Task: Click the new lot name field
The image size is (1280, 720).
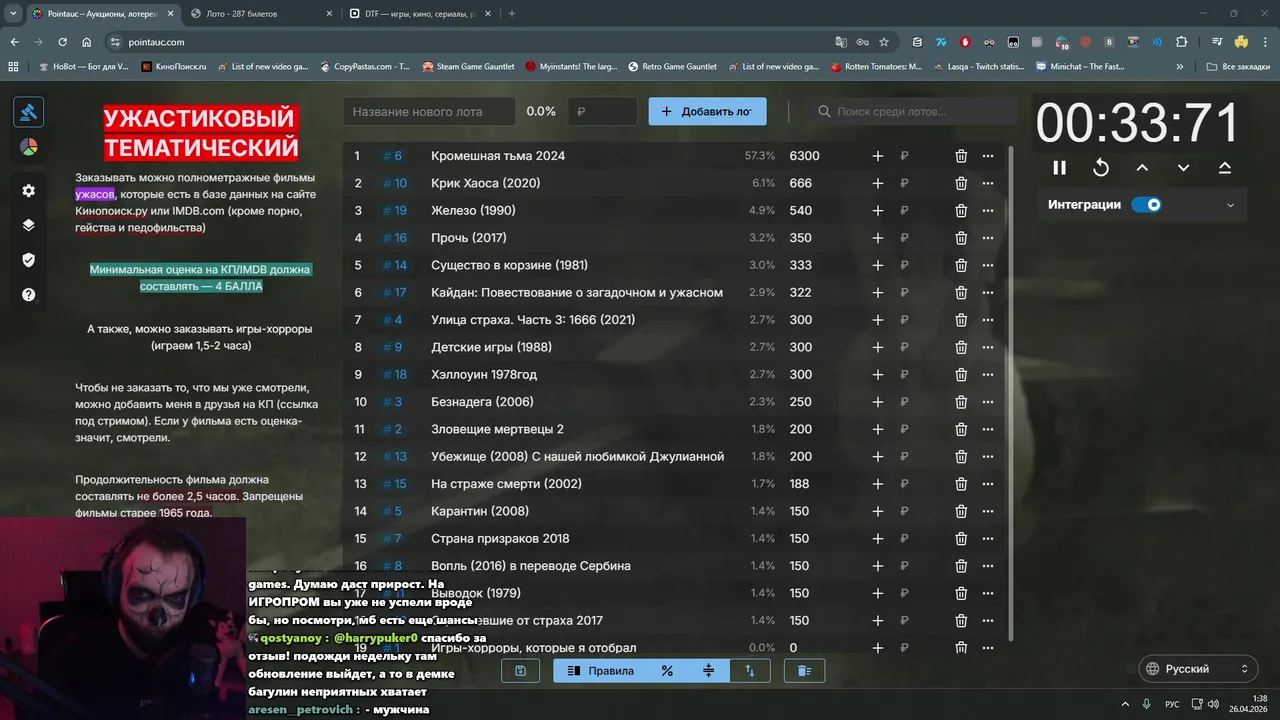Action: (428, 111)
